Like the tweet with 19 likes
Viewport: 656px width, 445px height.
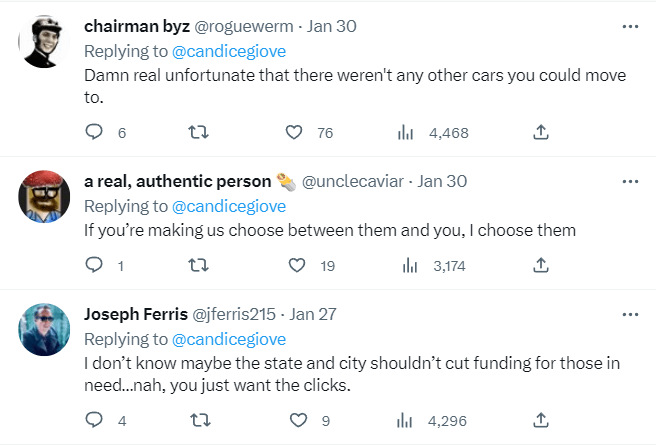297,265
